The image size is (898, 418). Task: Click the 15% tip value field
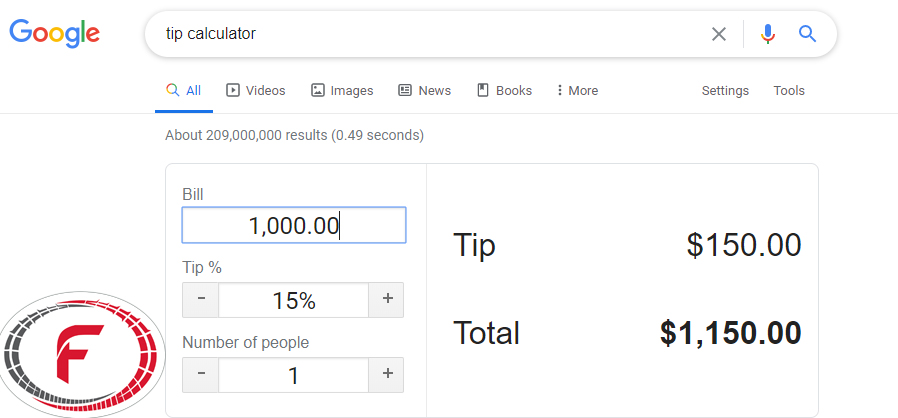point(293,299)
